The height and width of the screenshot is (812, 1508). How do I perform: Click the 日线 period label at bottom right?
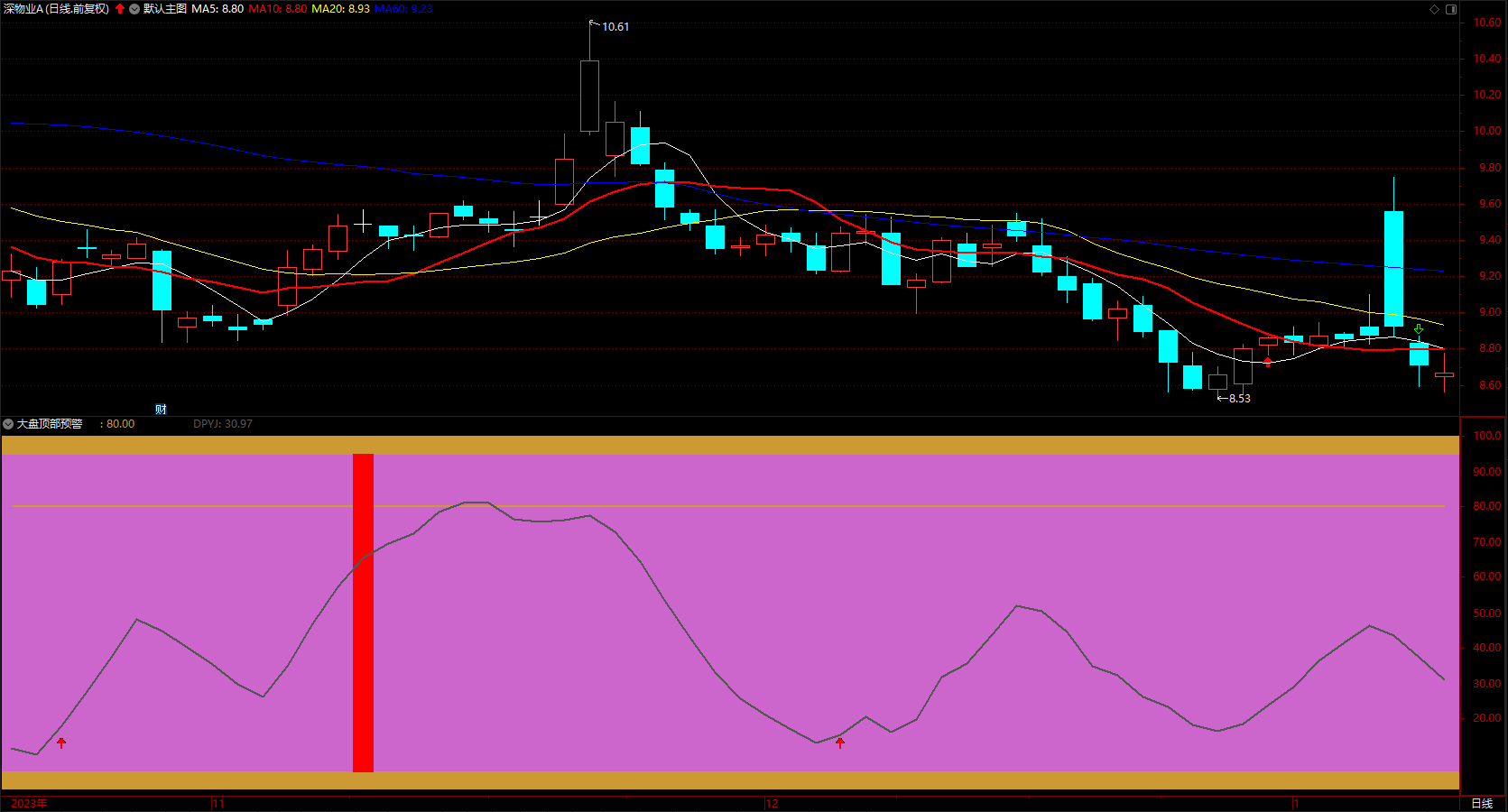coord(1482,803)
